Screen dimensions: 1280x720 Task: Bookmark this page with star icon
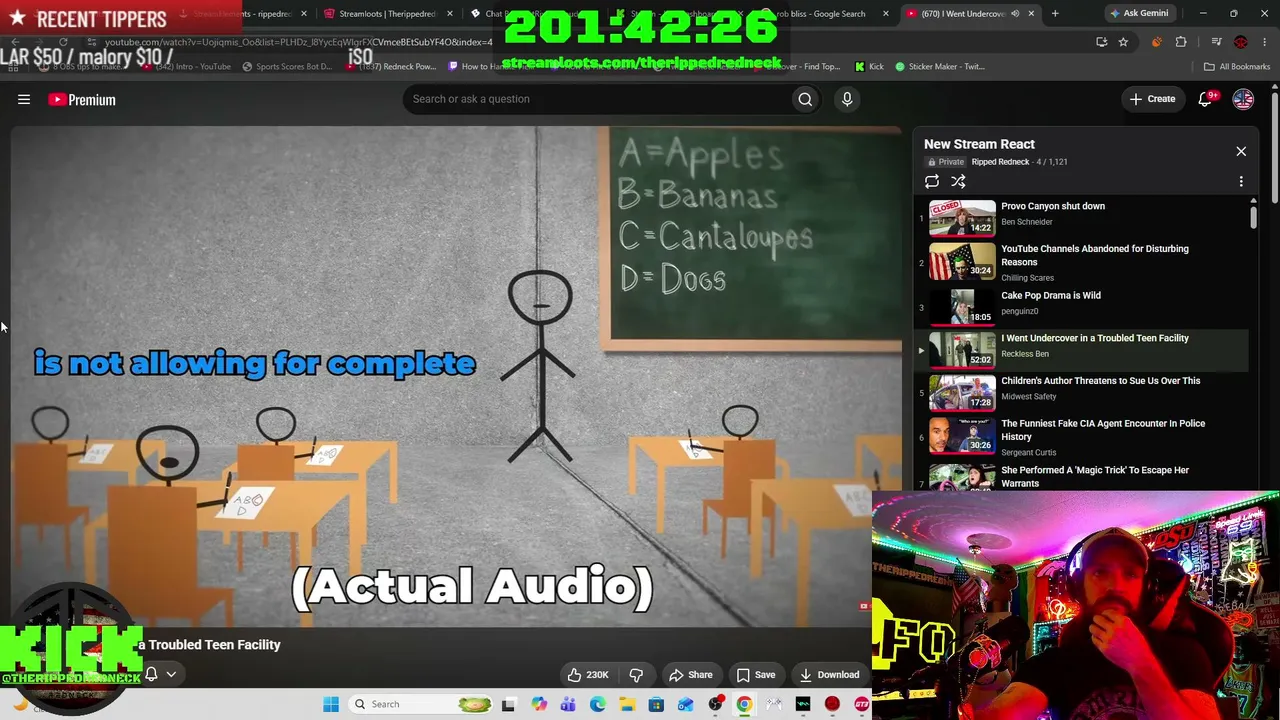(1123, 42)
